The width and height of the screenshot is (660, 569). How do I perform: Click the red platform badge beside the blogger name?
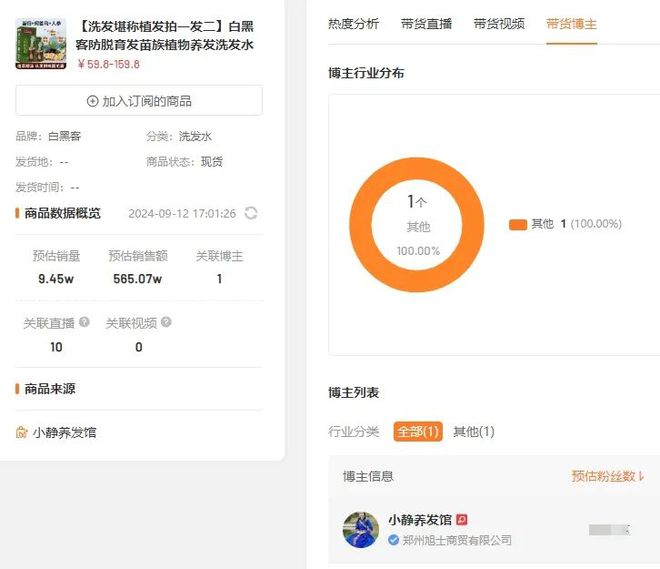pyautogui.click(x=462, y=520)
